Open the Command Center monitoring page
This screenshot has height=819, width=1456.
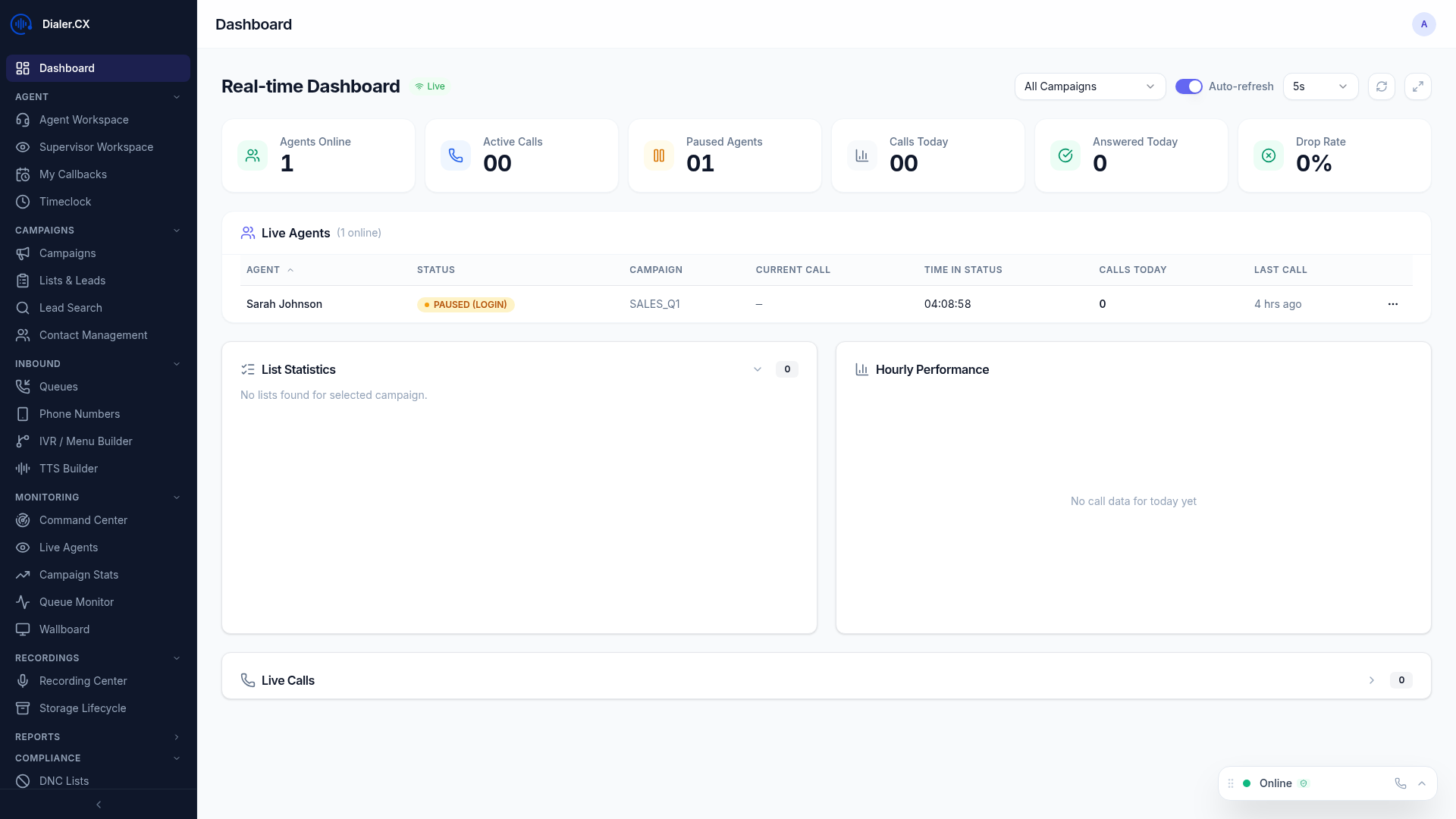click(83, 520)
